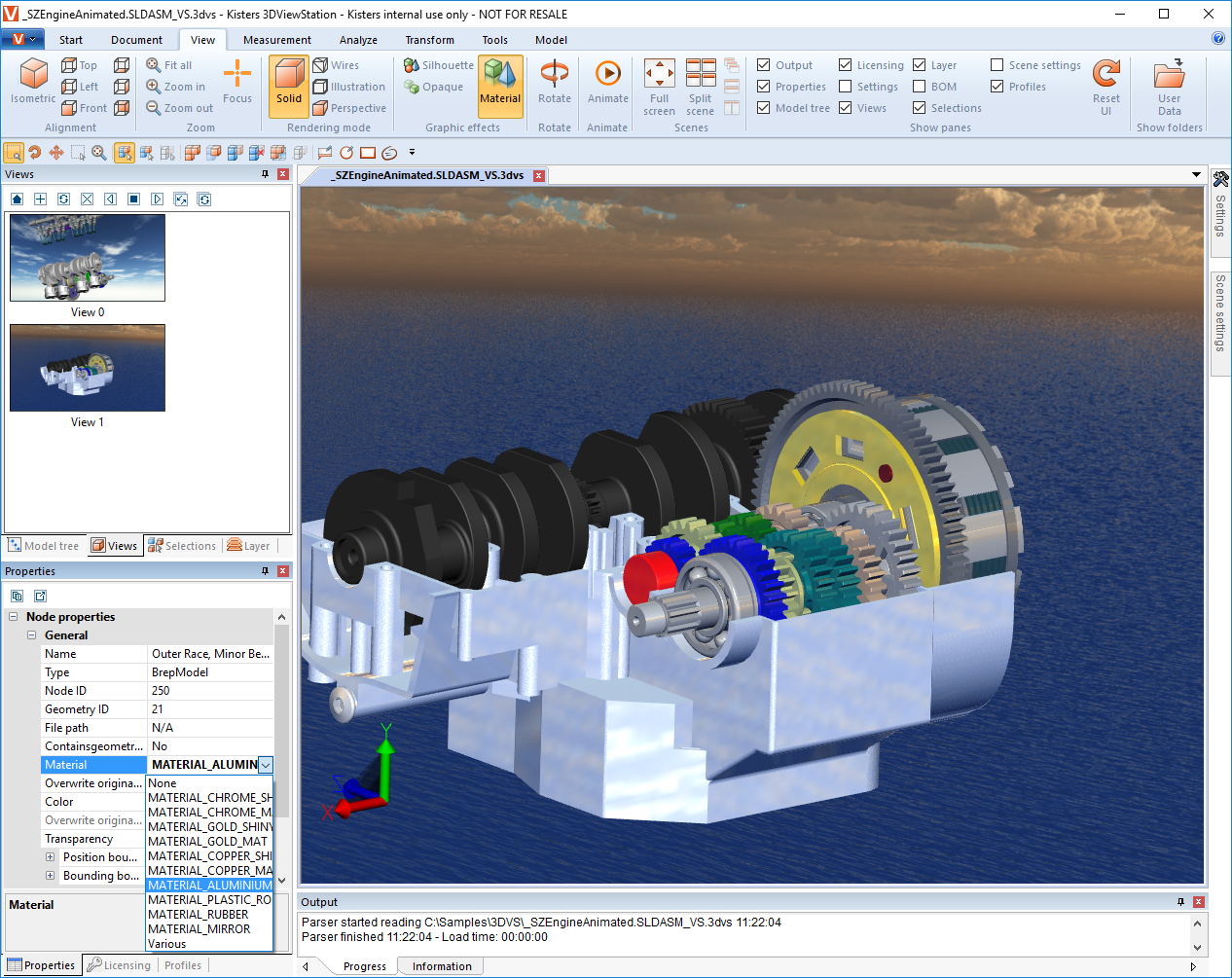Switch to the Selections panel tab
This screenshot has width=1232, height=978.
pos(182,546)
